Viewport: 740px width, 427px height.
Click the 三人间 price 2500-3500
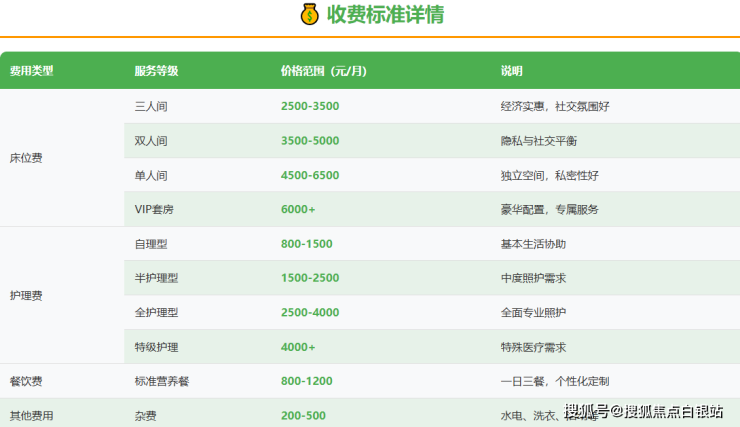[310, 106]
